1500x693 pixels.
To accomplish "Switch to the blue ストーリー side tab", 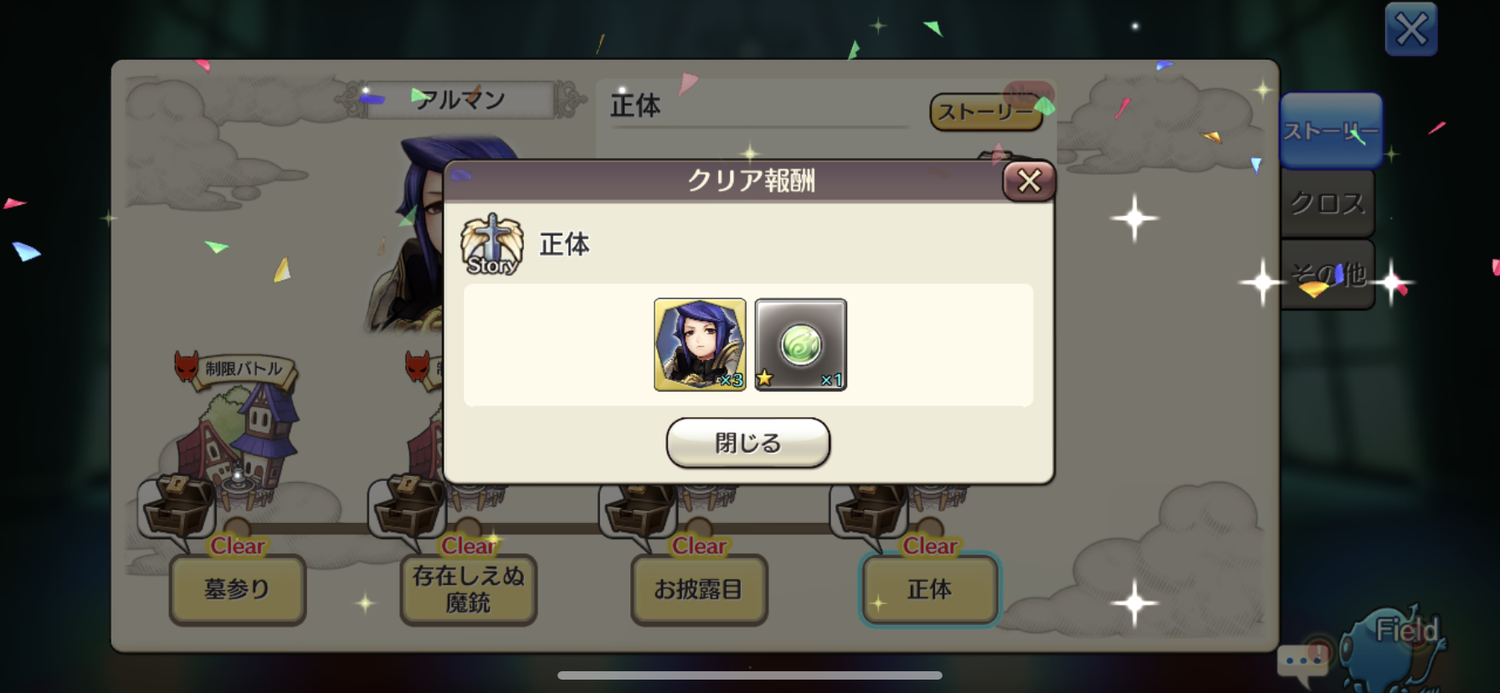I will [1331, 131].
